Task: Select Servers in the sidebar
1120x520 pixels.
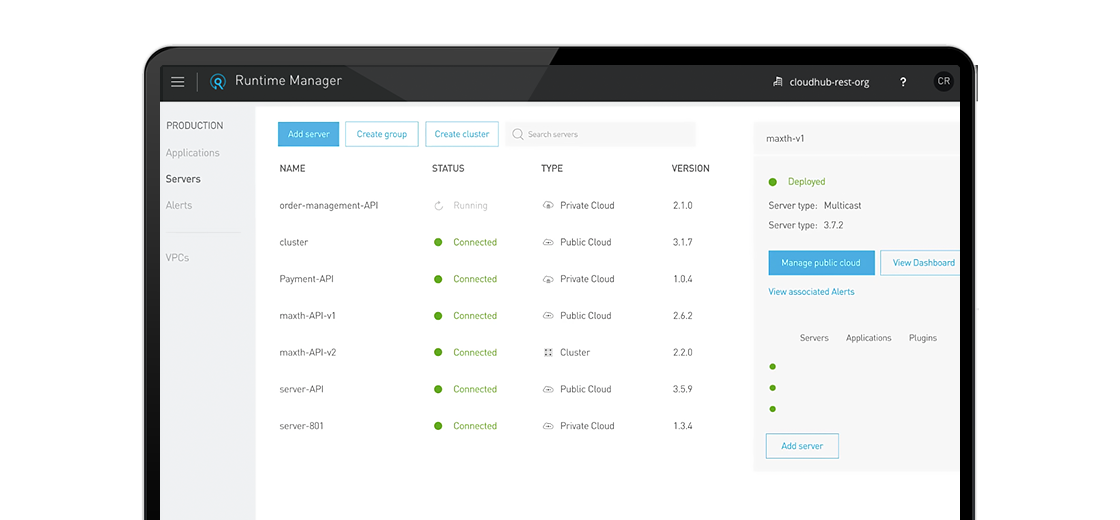Action: point(183,179)
